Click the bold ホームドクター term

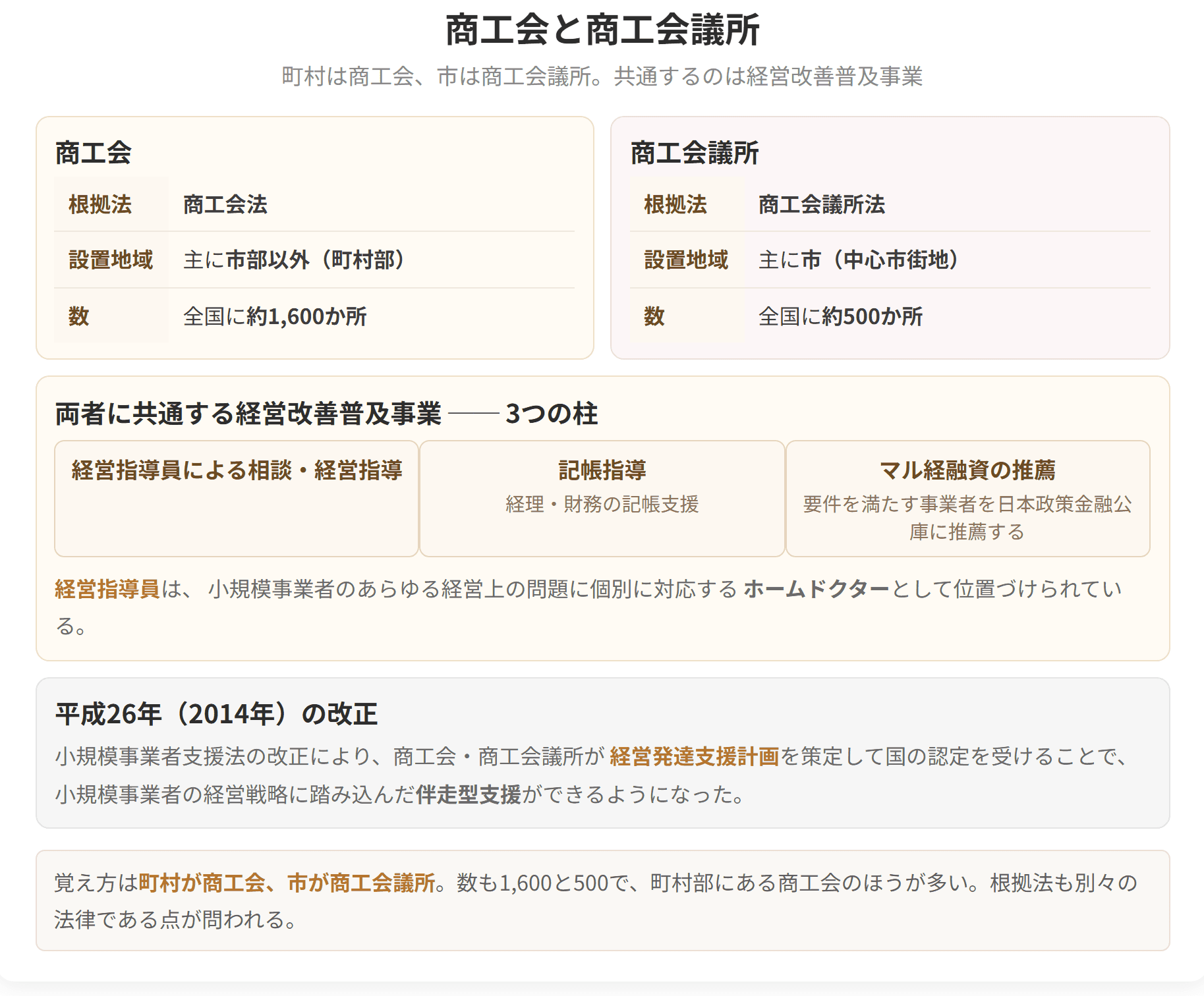[x=817, y=589]
